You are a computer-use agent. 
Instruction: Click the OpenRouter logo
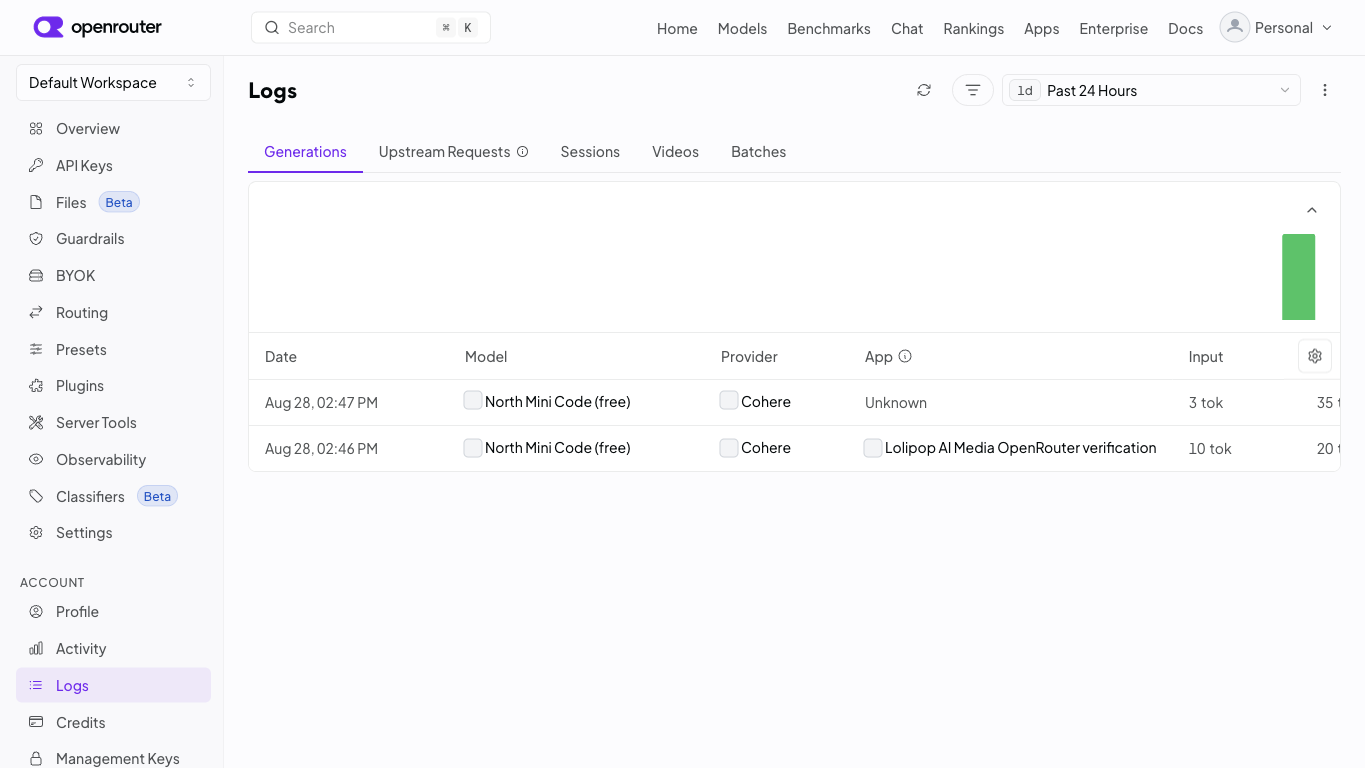pyautogui.click(x=97, y=27)
